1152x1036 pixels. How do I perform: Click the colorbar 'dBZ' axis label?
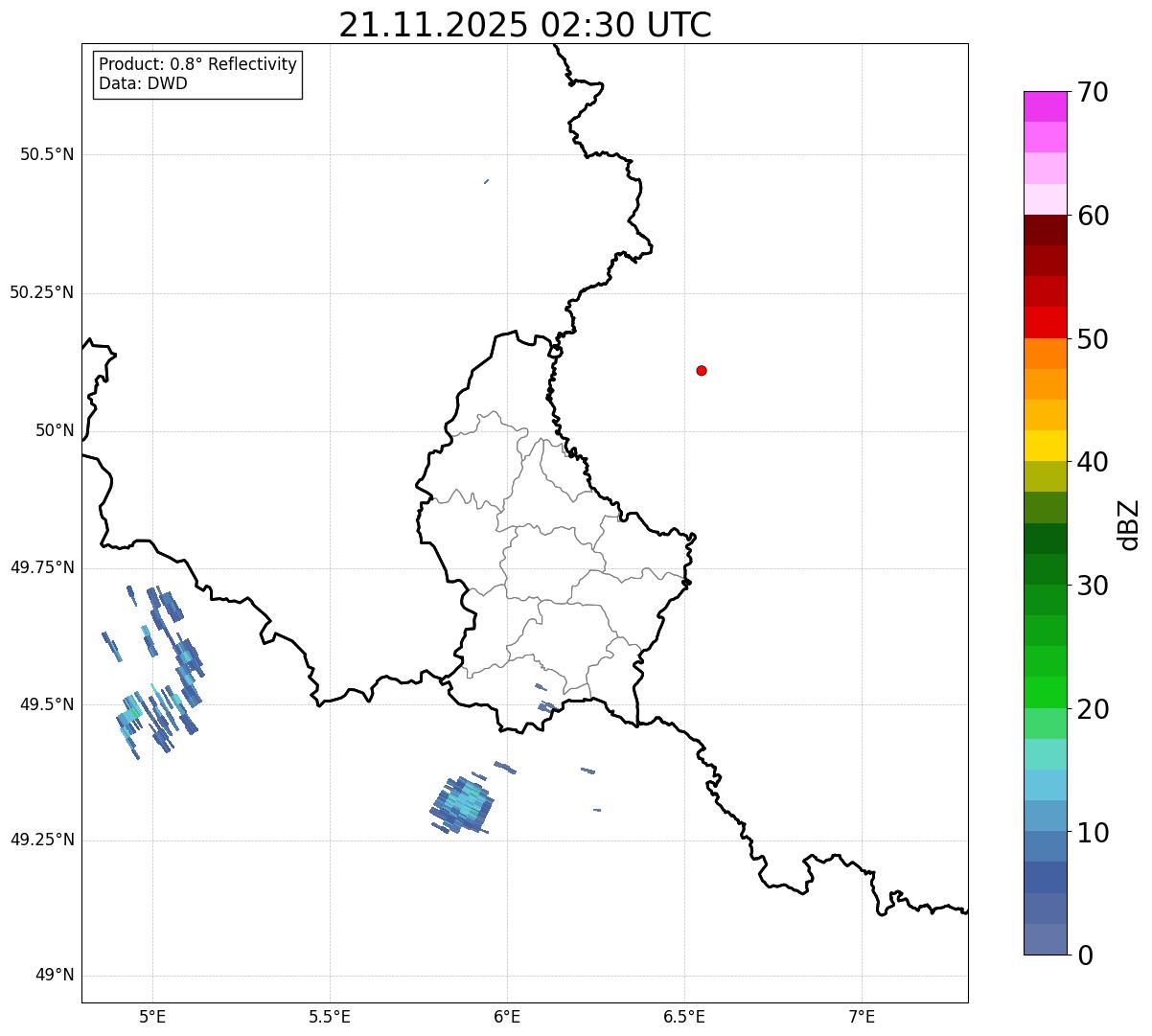pos(1129,523)
